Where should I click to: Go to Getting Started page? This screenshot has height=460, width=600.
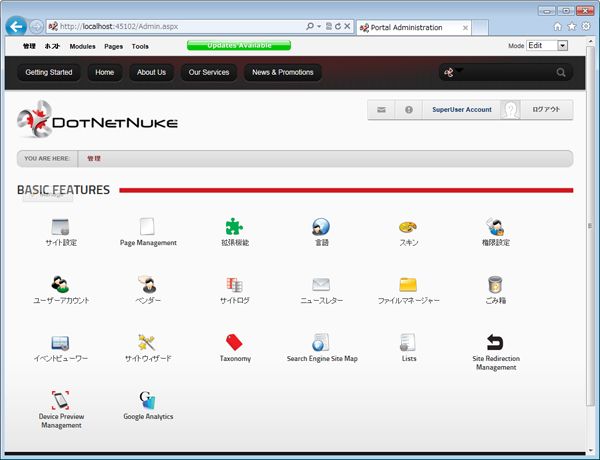49,72
